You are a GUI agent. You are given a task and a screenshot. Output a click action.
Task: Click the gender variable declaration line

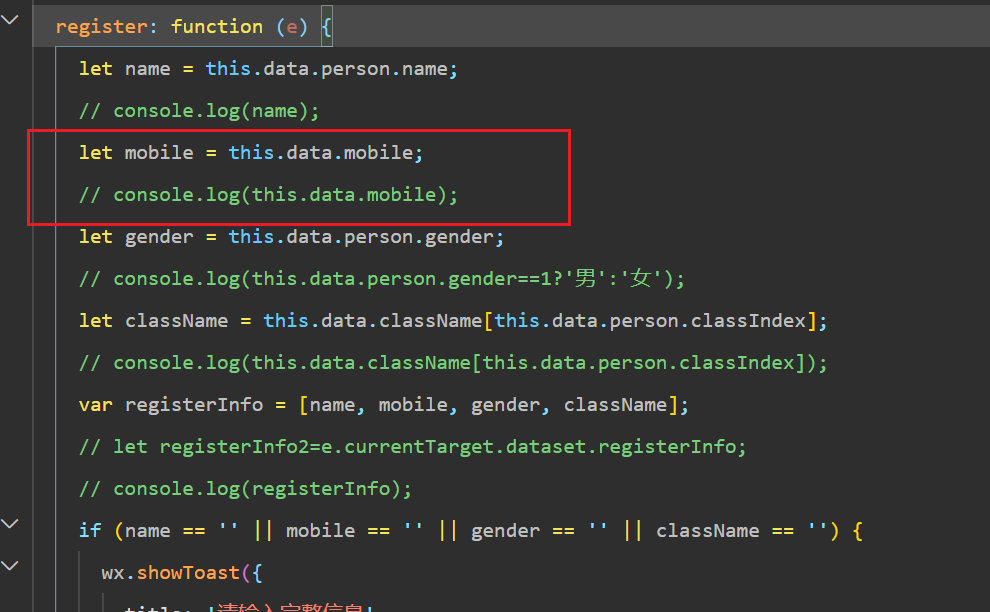pyautogui.click(x=290, y=236)
